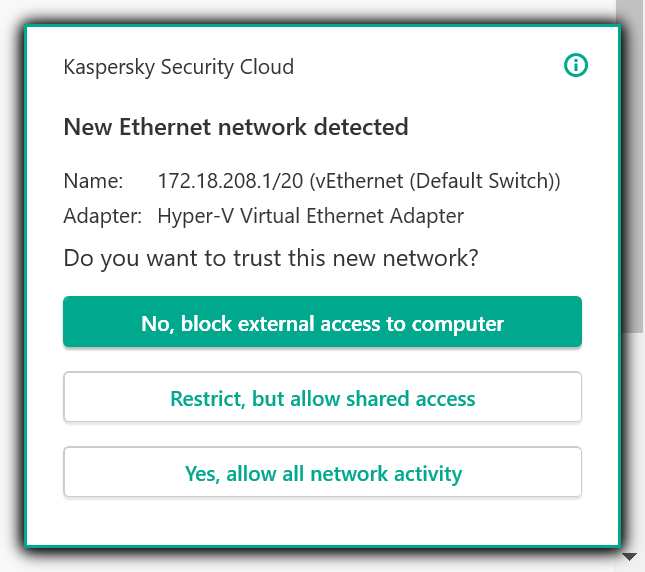Click blank space below the Yes button
Viewport: 645px width, 572px height.
(x=322, y=522)
